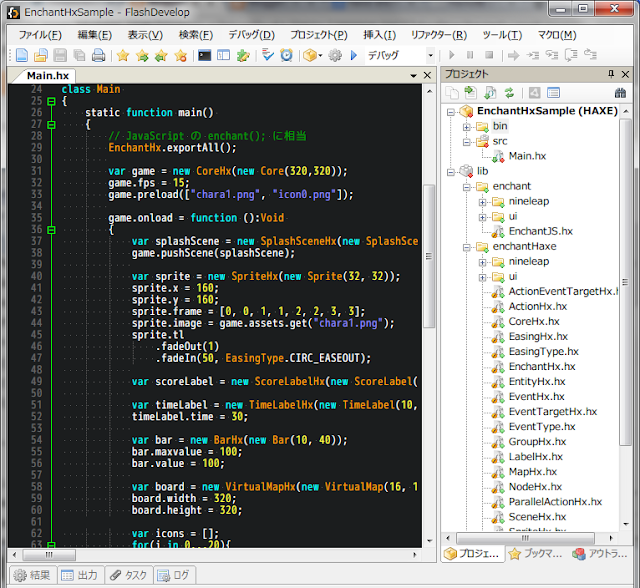Close the Main.hx document with X
Image resolution: width=640 pixels, height=588 pixels.
[427, 75]
